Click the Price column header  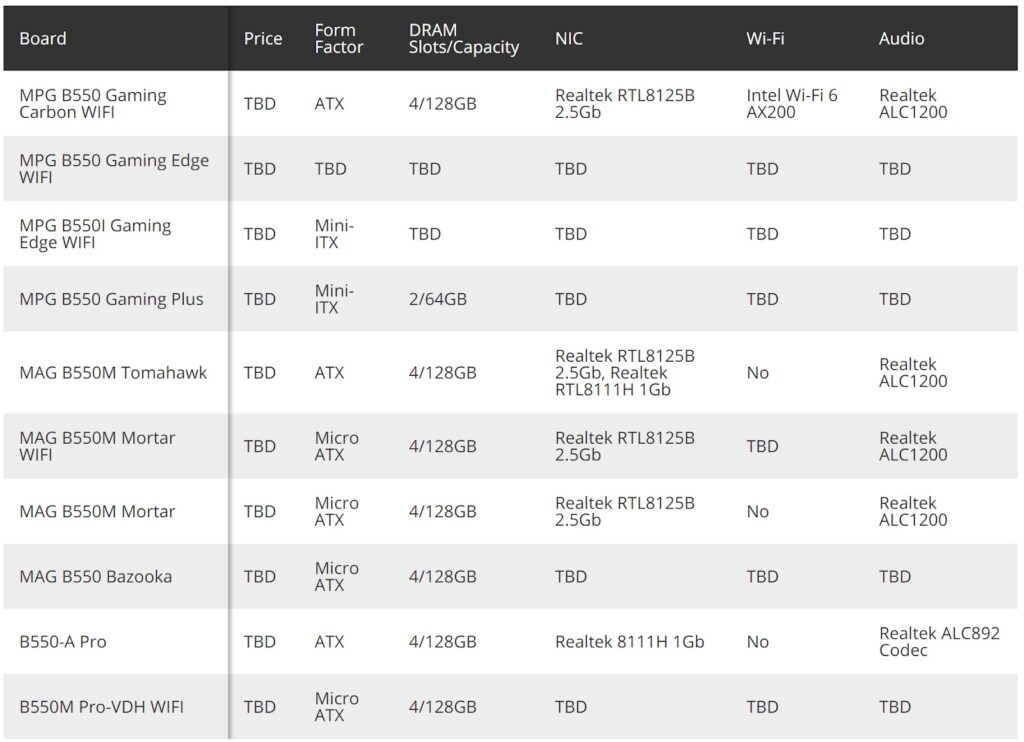[263, 39]
